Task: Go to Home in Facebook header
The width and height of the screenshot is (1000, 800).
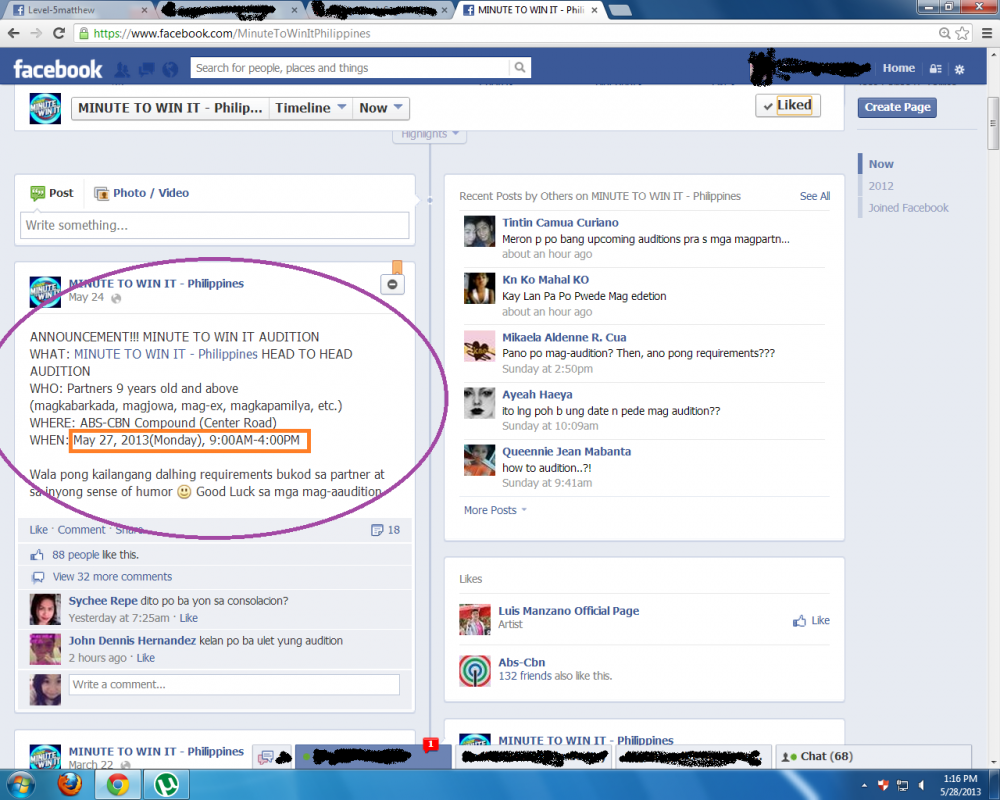Action: 899,68
